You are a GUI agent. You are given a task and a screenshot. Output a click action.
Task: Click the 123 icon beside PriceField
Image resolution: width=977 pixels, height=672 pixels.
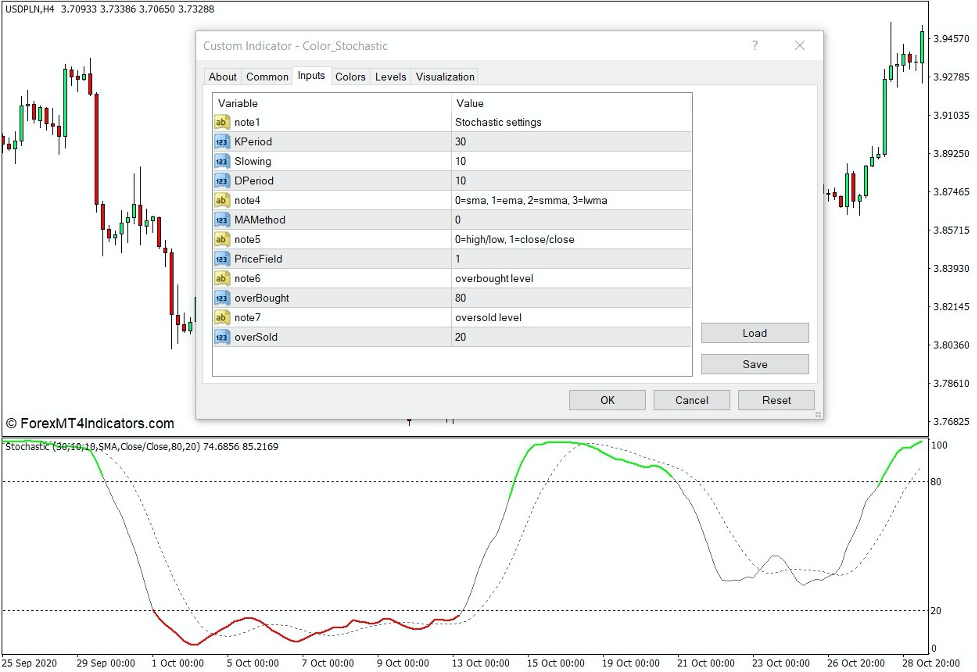pos(221,258)
